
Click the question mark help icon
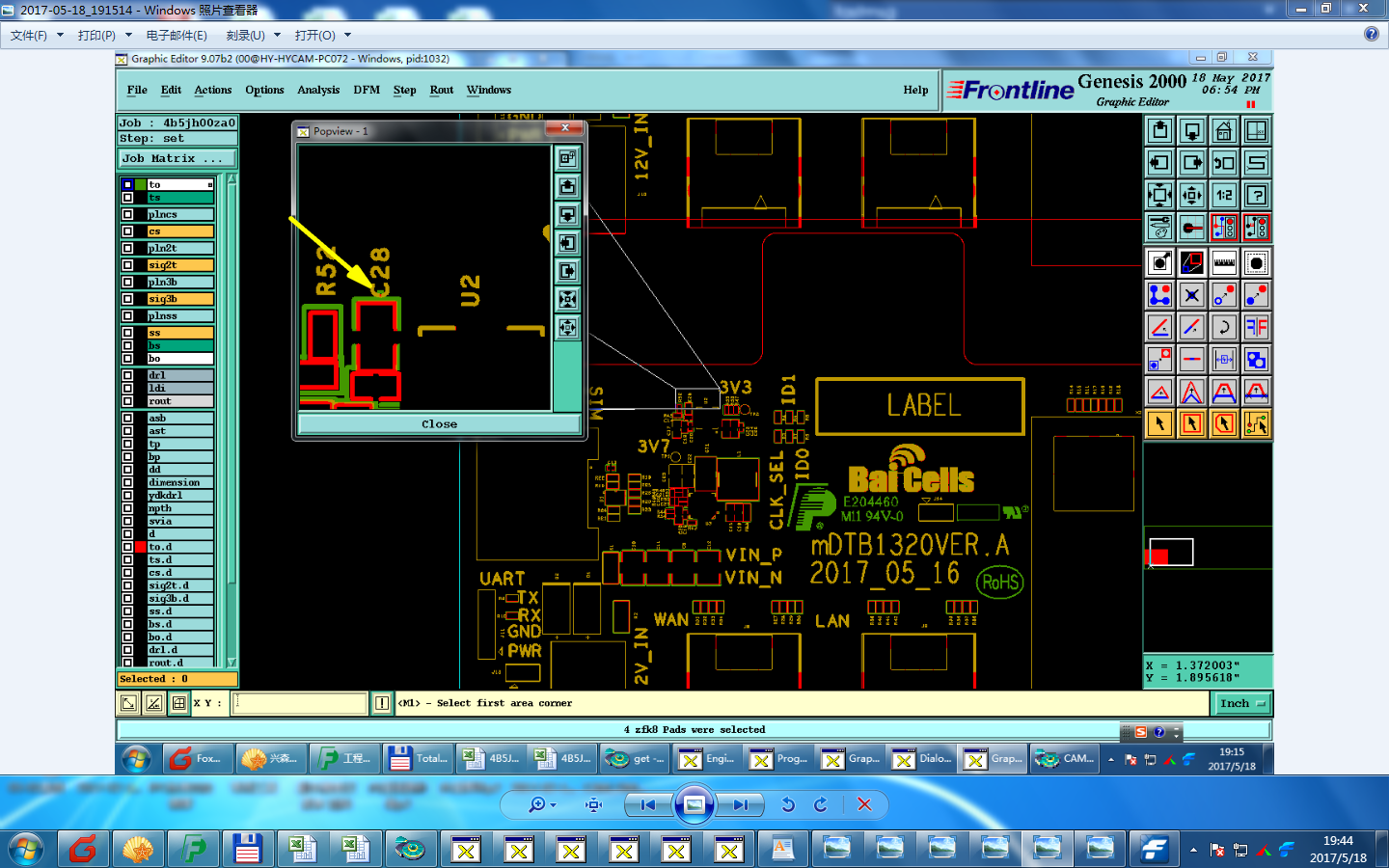pyautogui.click(x=1256, y=195)
